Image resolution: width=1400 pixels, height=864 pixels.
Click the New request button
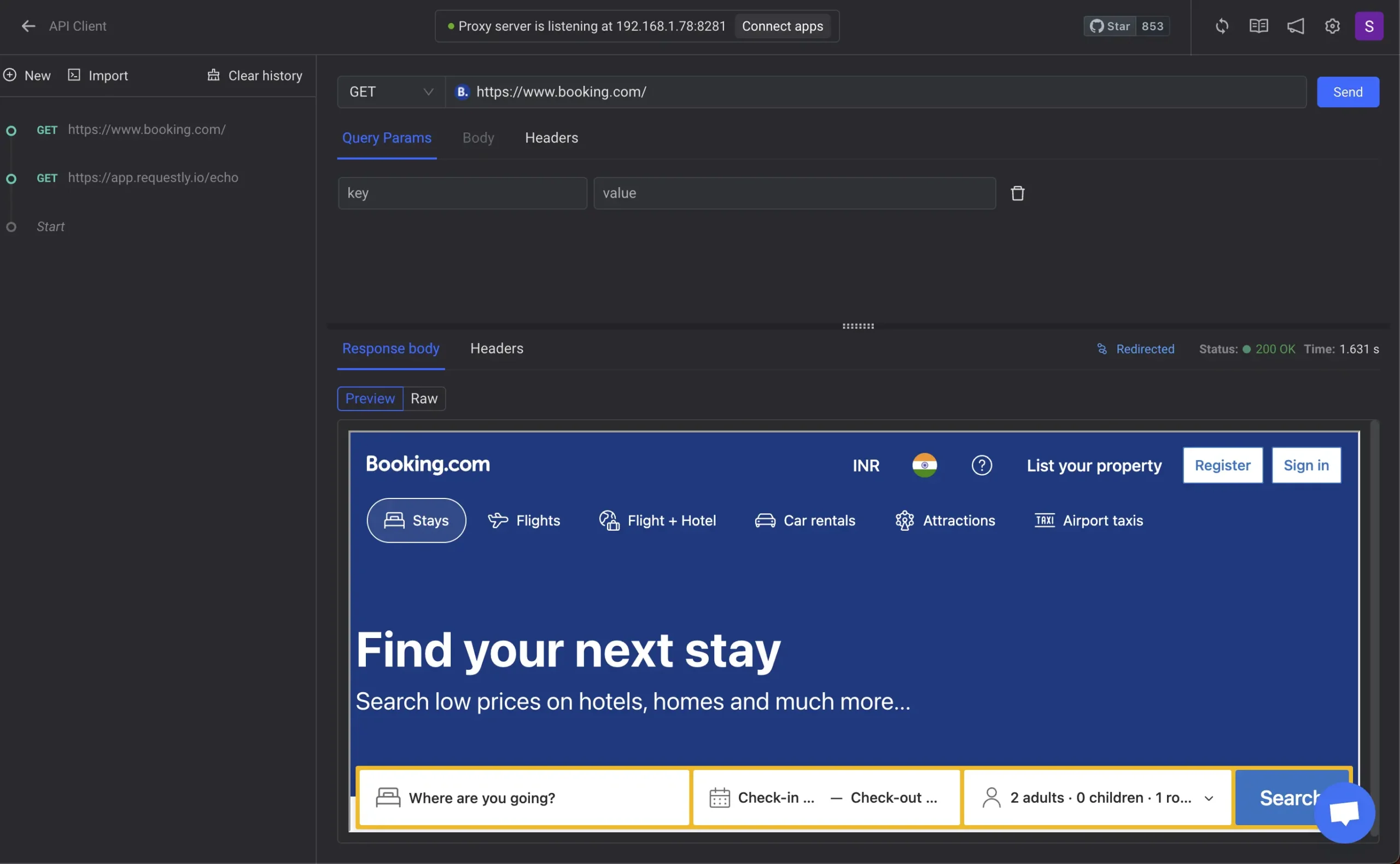27,76
